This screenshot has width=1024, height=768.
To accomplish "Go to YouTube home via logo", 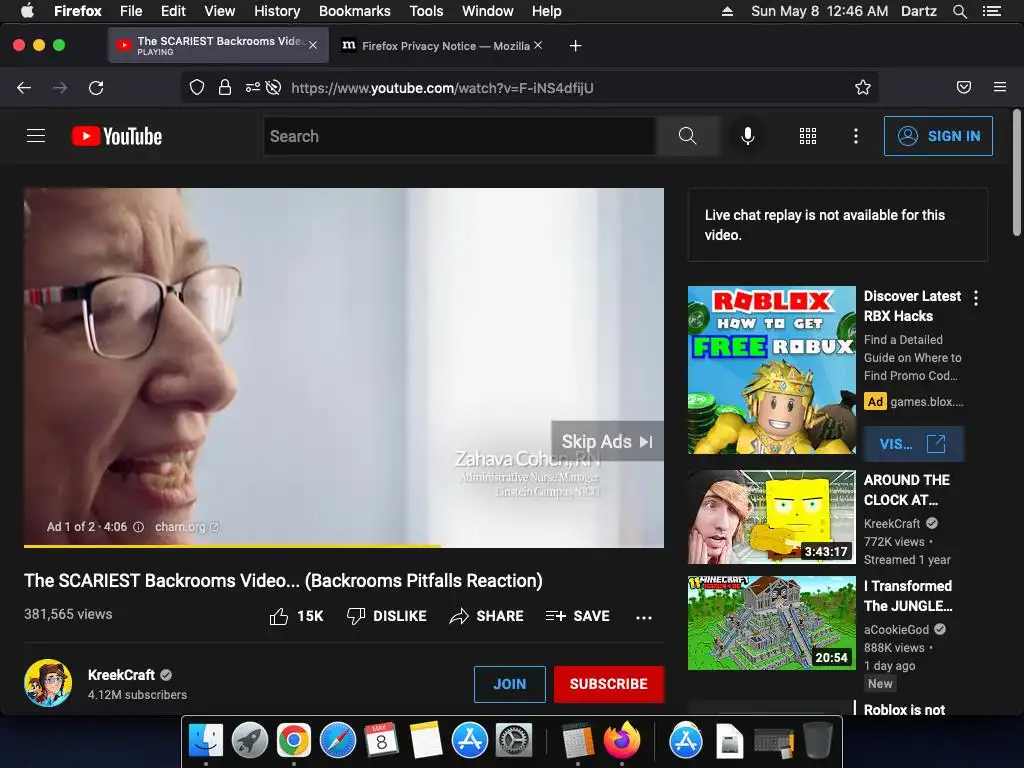I will coord(117,136).
